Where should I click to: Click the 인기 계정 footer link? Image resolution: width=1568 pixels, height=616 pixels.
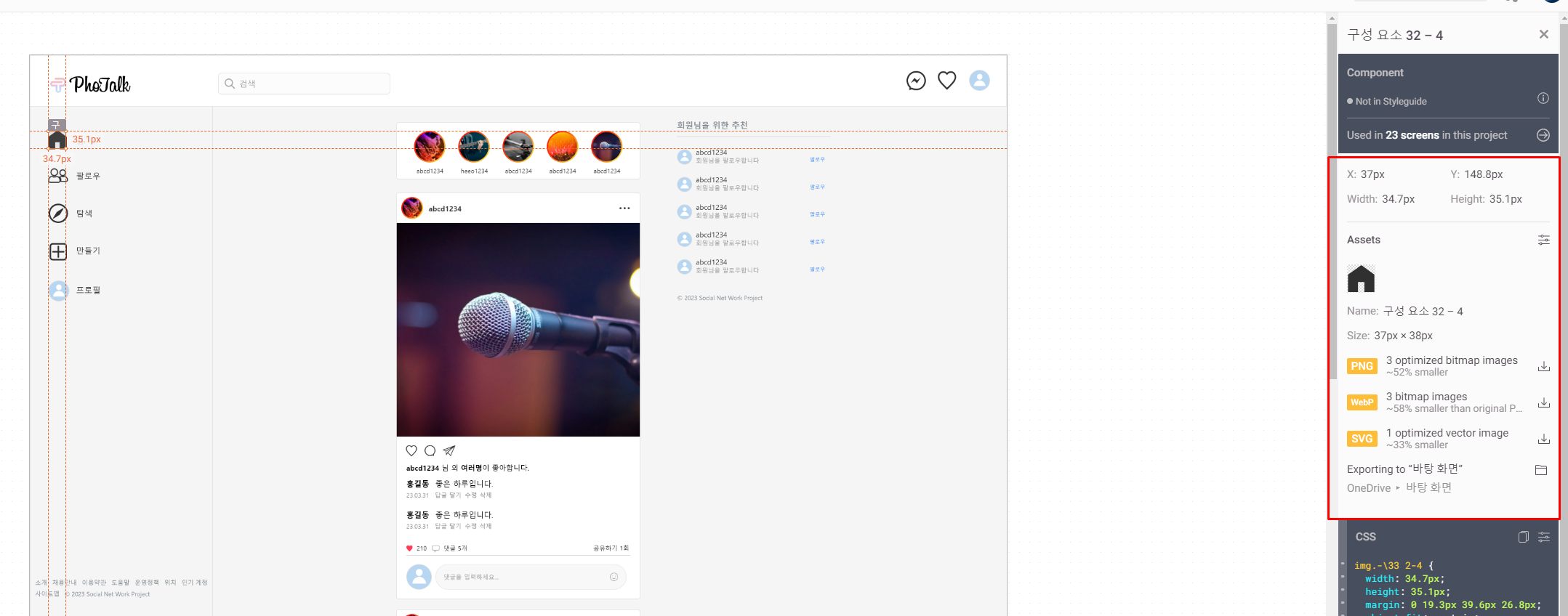pyautogui.click(x=195, y=583)
